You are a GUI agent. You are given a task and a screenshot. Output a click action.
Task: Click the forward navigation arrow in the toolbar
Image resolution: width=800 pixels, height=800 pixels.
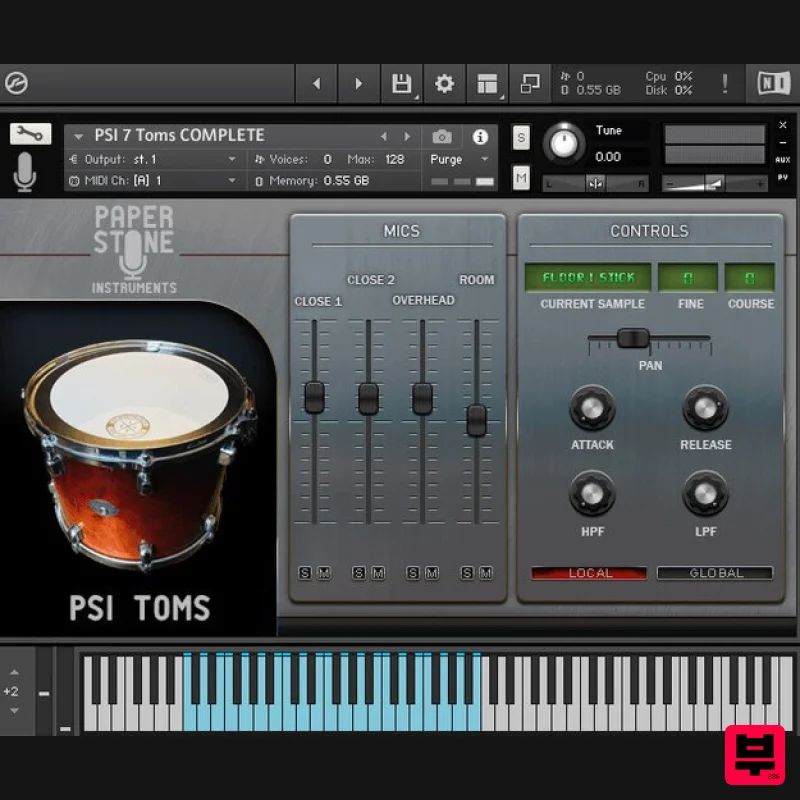coord(358,84)
